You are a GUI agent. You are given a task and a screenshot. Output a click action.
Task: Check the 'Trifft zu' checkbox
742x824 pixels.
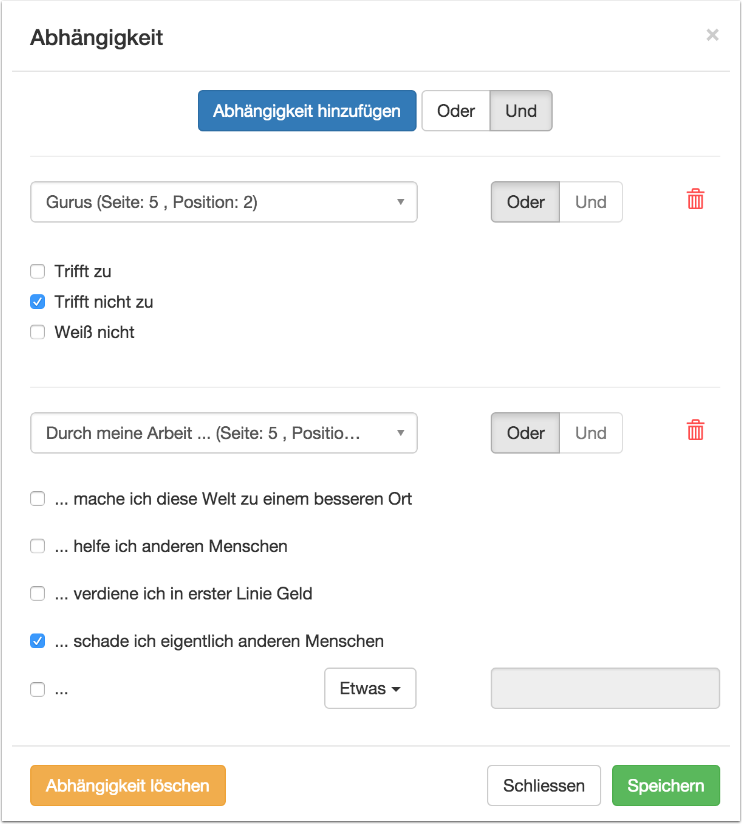[38, 271]
